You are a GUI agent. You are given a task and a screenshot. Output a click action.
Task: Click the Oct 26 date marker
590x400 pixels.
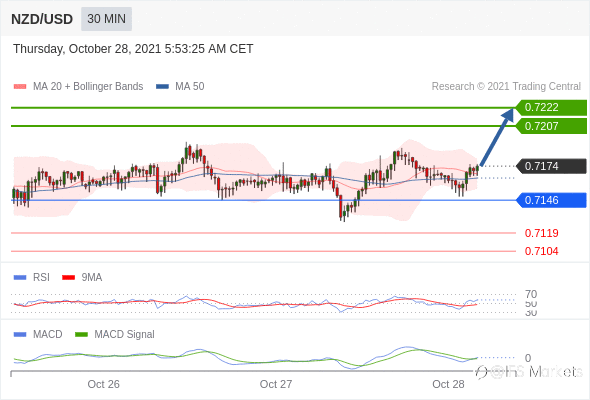[x=103, y=384]
